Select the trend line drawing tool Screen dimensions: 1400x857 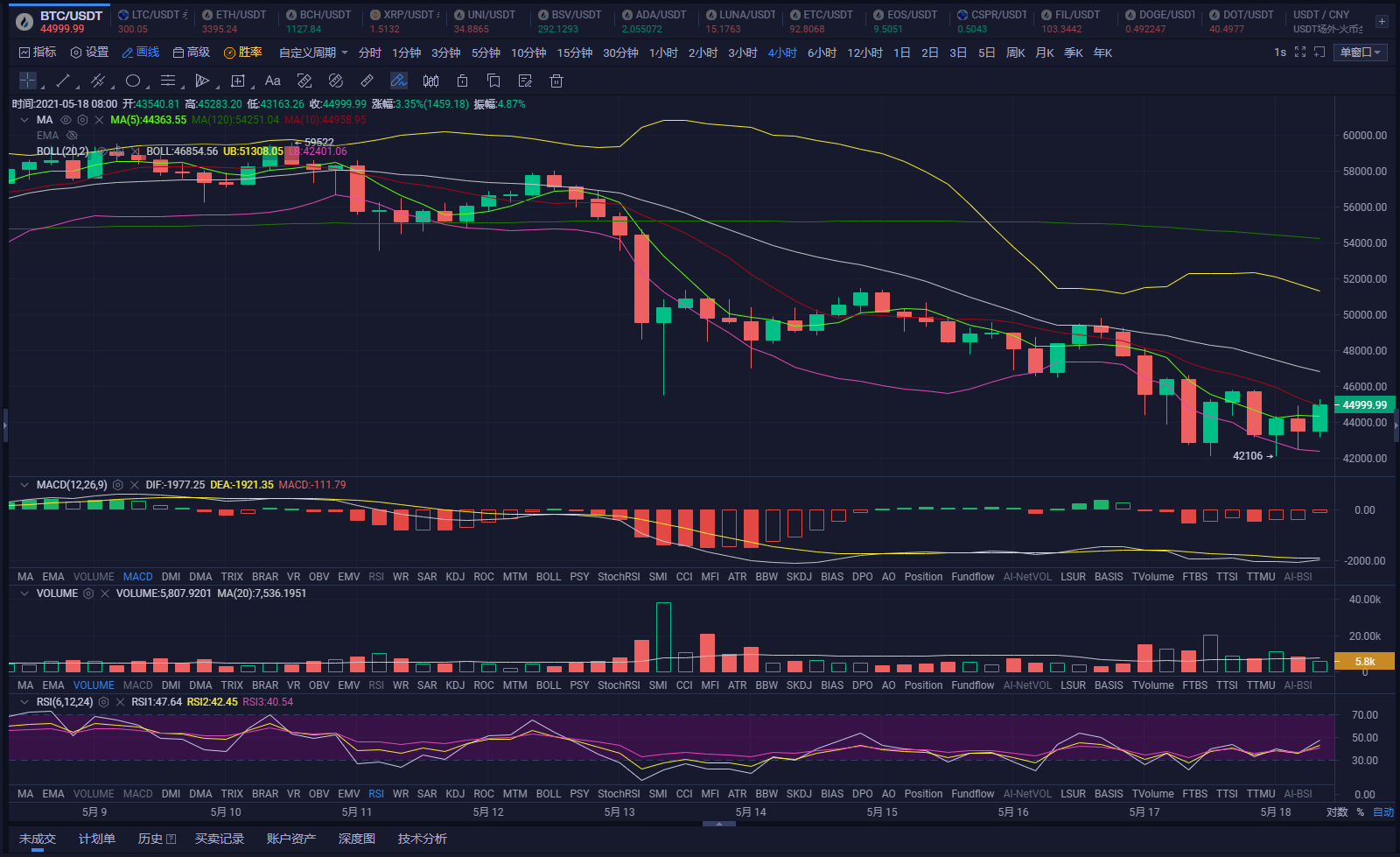tap(63, 81)
